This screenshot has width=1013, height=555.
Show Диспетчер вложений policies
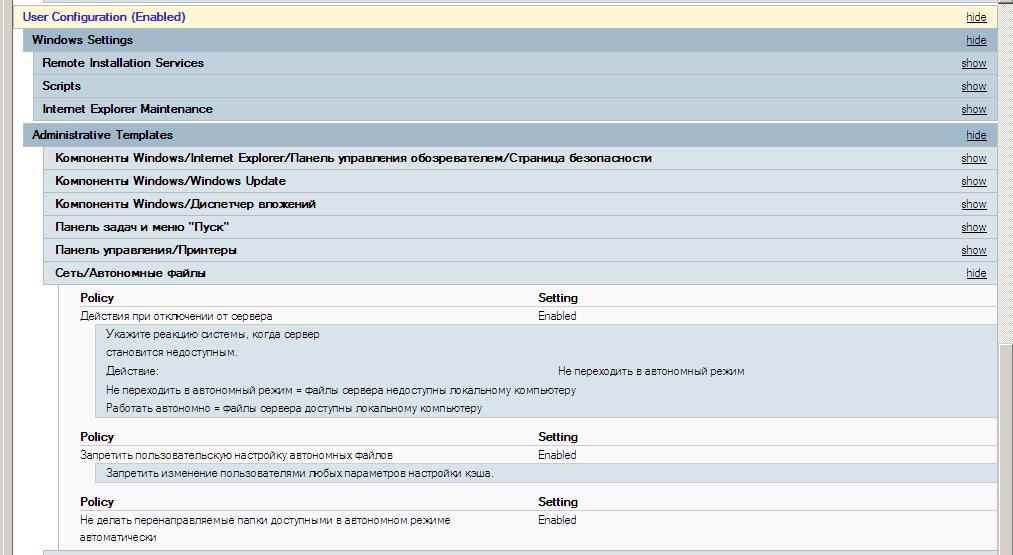(x=974, y=204)
